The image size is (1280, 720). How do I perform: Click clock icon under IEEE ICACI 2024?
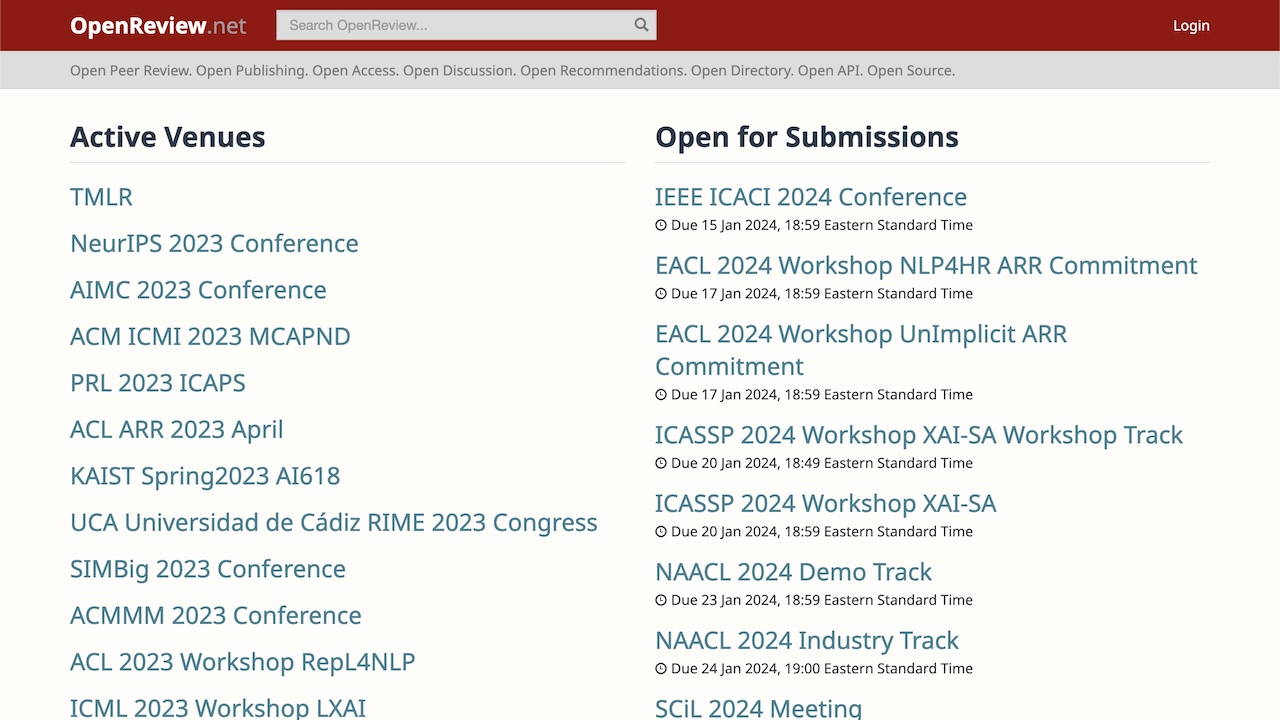click(661, 225)
